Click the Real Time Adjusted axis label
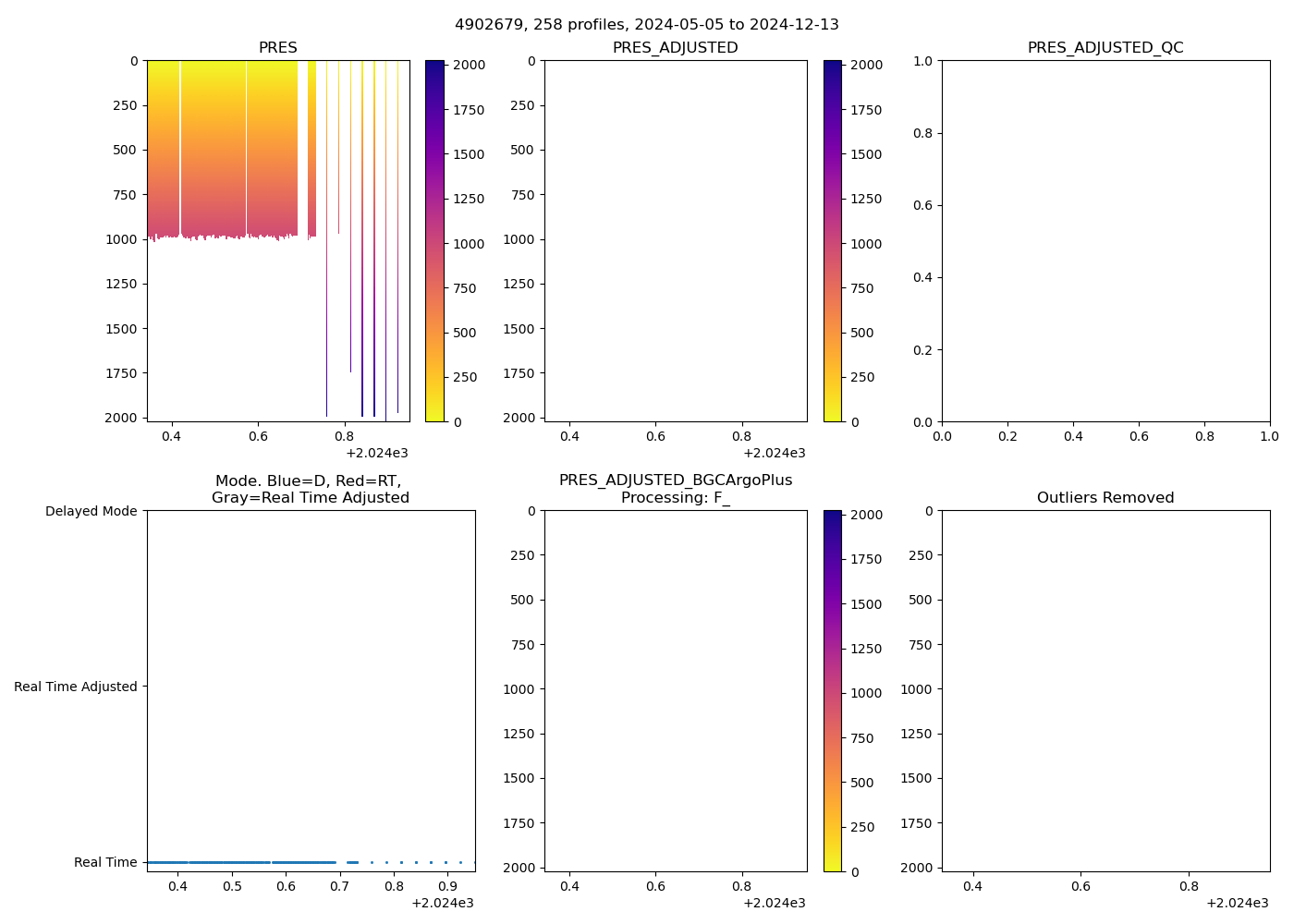This screenshot has height=924, width=1294. (x=76, y=687)
